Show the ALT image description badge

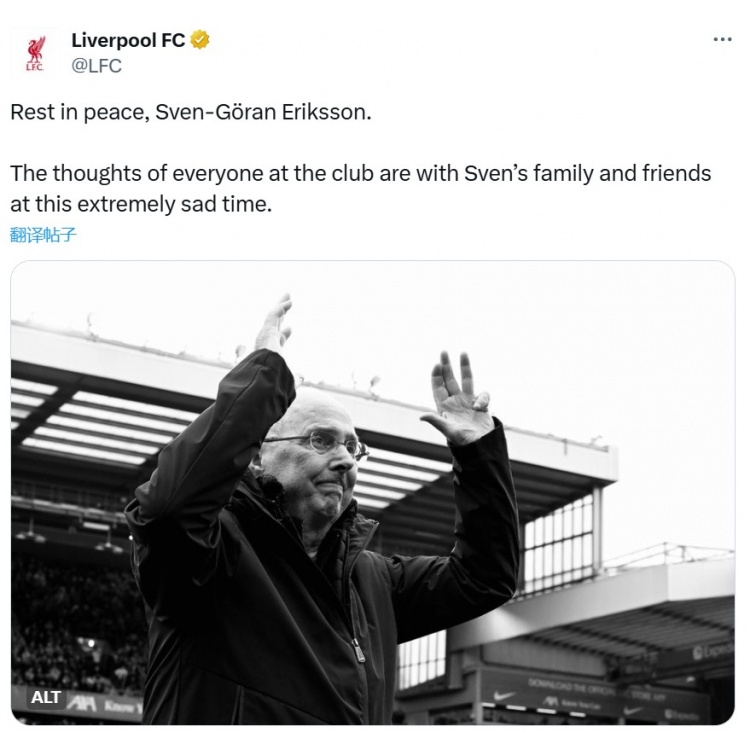46,697
